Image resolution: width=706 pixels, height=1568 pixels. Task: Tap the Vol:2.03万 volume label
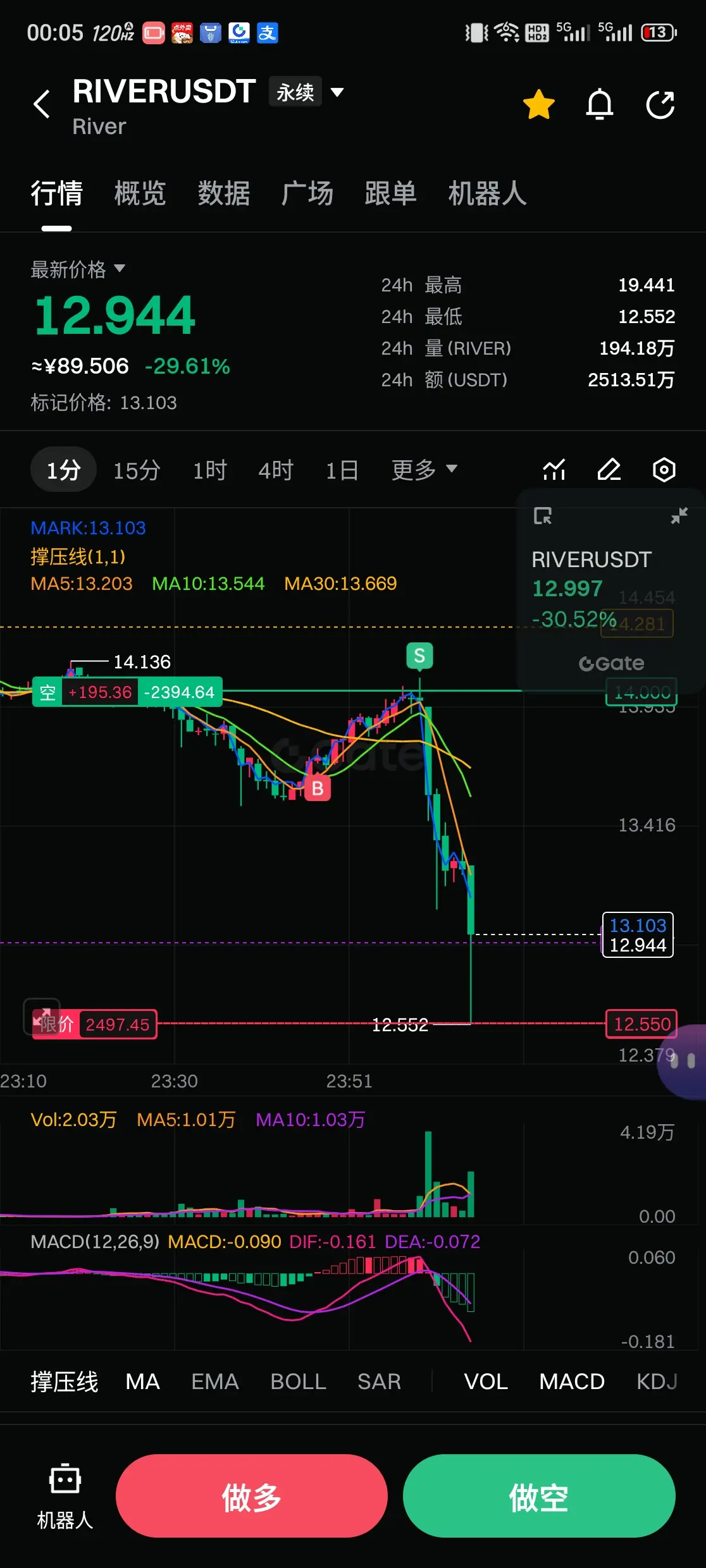point(73,1120)
